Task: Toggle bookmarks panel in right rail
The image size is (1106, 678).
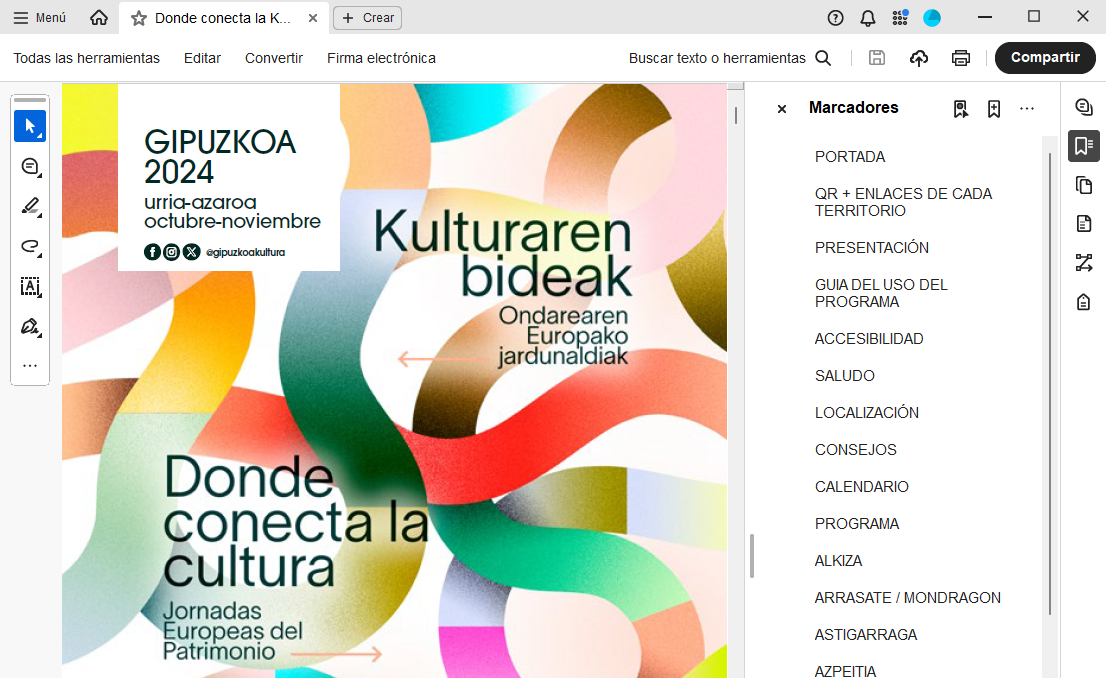Action: (1084, 146)
